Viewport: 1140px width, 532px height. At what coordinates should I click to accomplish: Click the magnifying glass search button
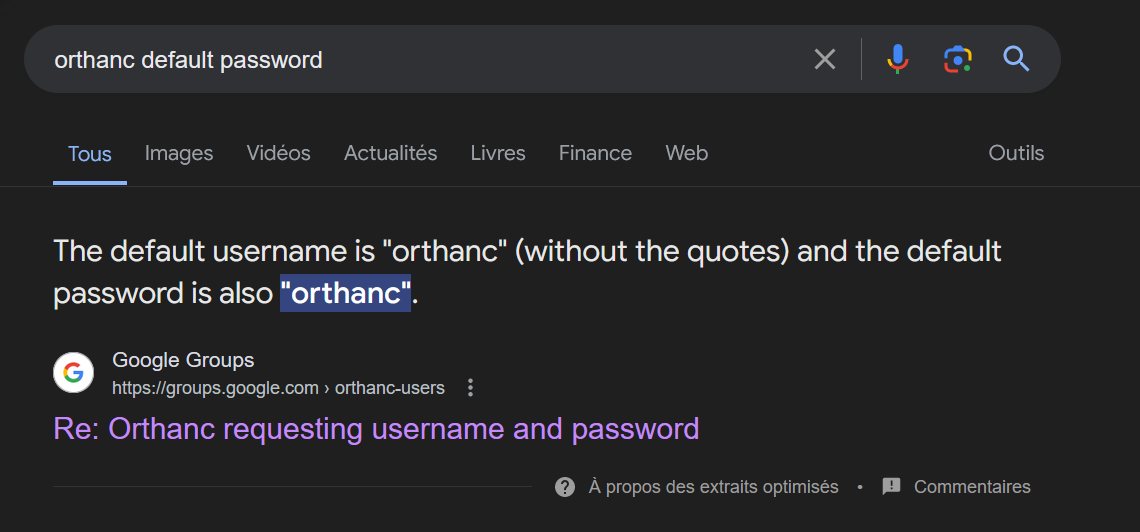click(1016, 59)
